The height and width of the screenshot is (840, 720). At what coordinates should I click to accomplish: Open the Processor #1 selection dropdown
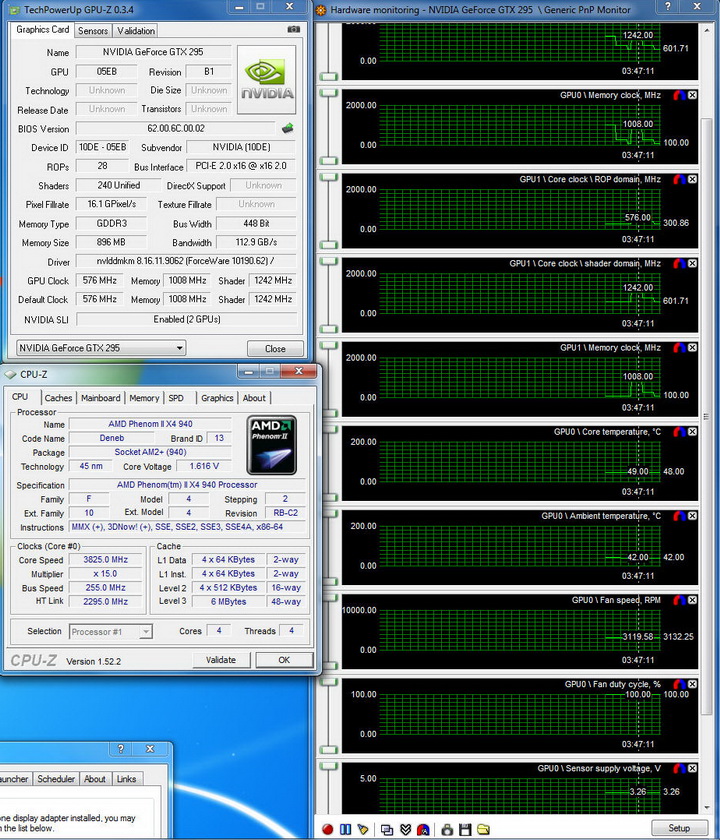111,632
